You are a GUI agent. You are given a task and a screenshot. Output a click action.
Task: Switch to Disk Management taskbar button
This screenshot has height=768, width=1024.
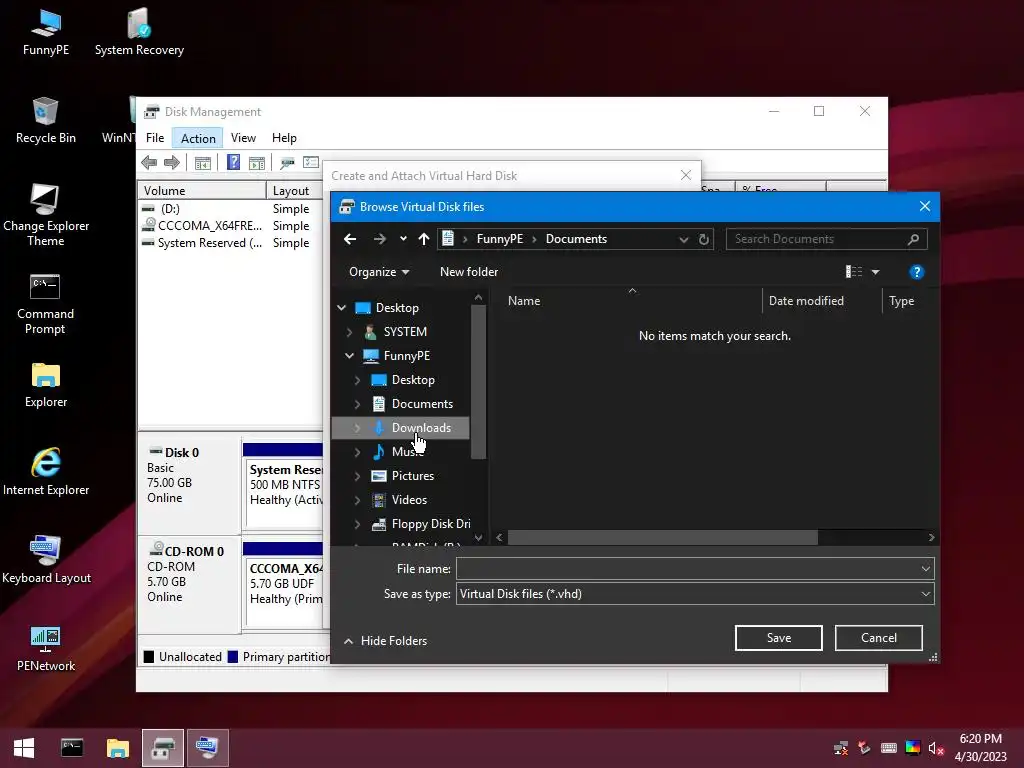point(163,748)
